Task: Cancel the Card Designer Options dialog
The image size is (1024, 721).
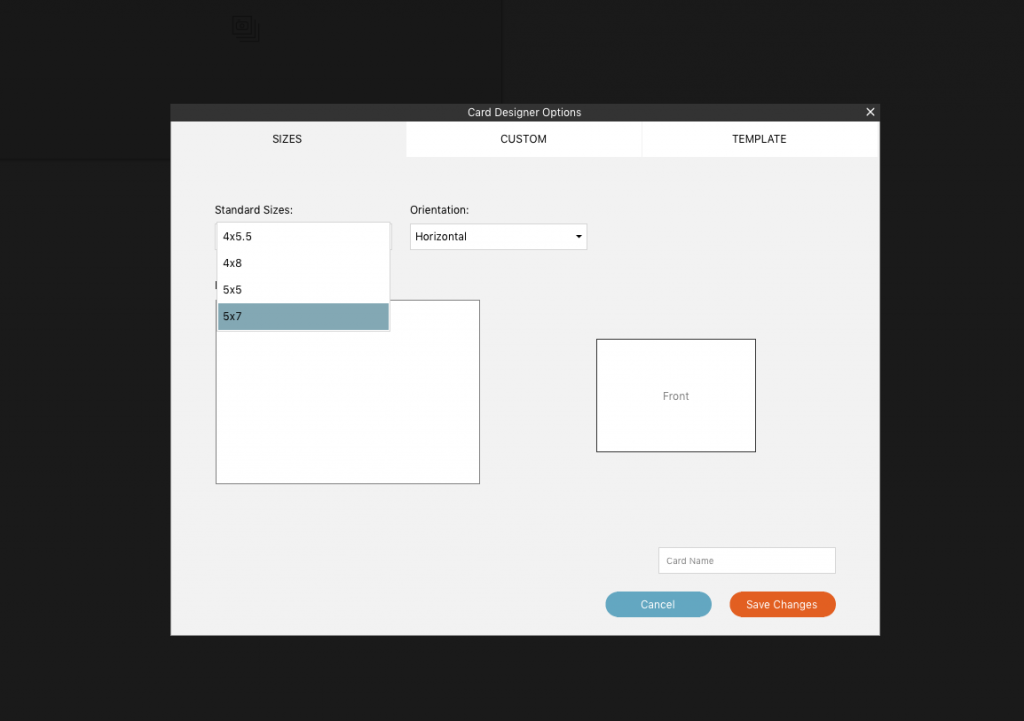Action: coord(658,604)
